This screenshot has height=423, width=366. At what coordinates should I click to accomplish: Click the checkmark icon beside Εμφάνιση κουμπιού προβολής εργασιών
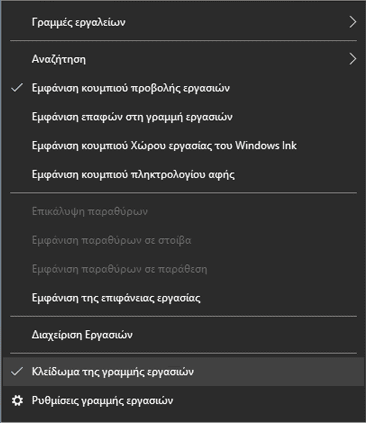click(x=17, y=88)
